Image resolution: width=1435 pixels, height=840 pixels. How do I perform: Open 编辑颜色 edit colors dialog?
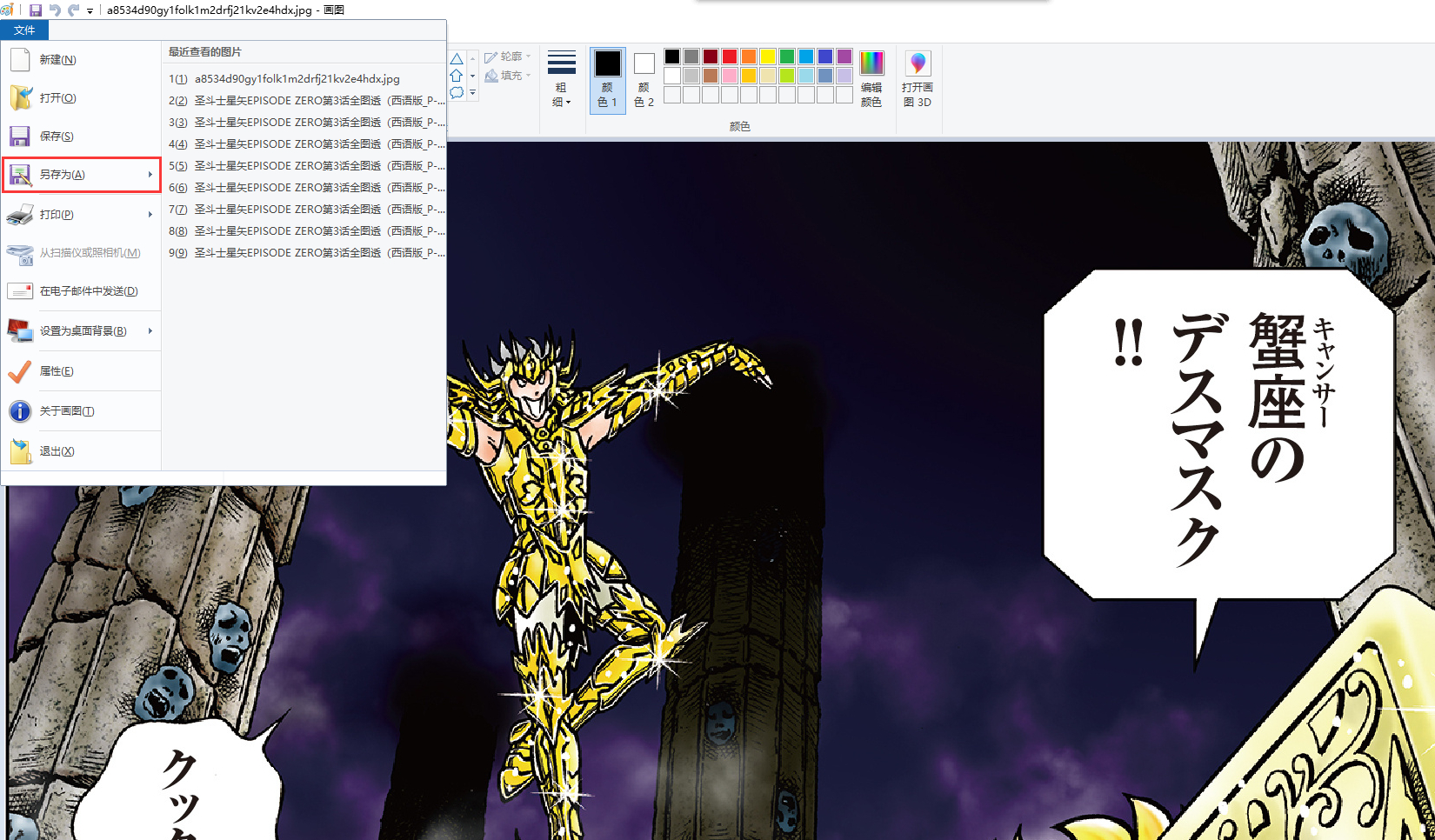pos(871,79)
